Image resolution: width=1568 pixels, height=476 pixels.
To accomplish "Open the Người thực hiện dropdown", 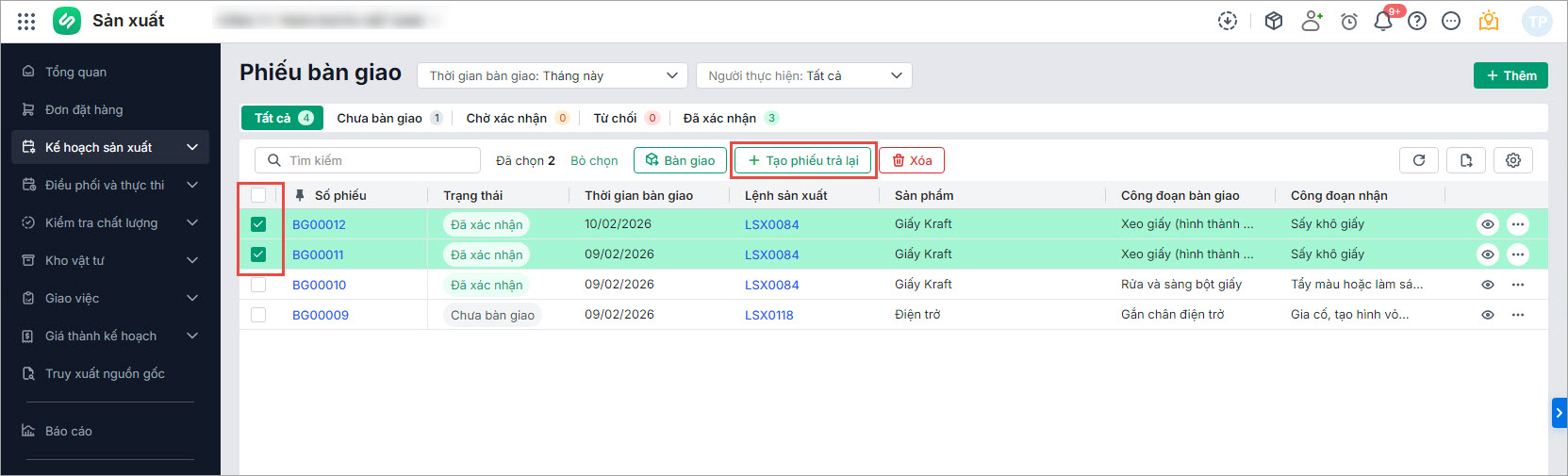I will tap(803, 75).
